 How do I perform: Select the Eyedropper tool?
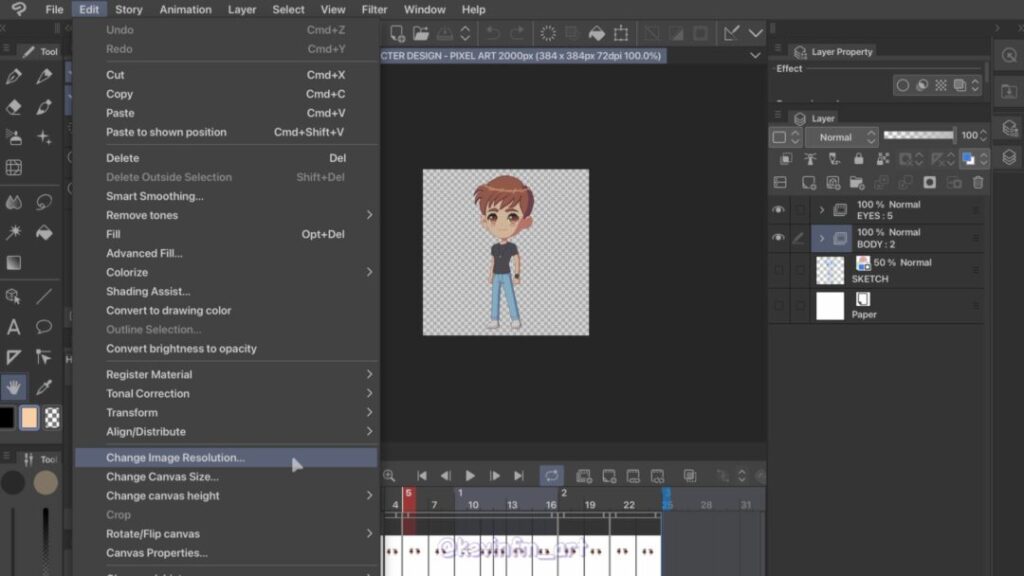[44, 387]
